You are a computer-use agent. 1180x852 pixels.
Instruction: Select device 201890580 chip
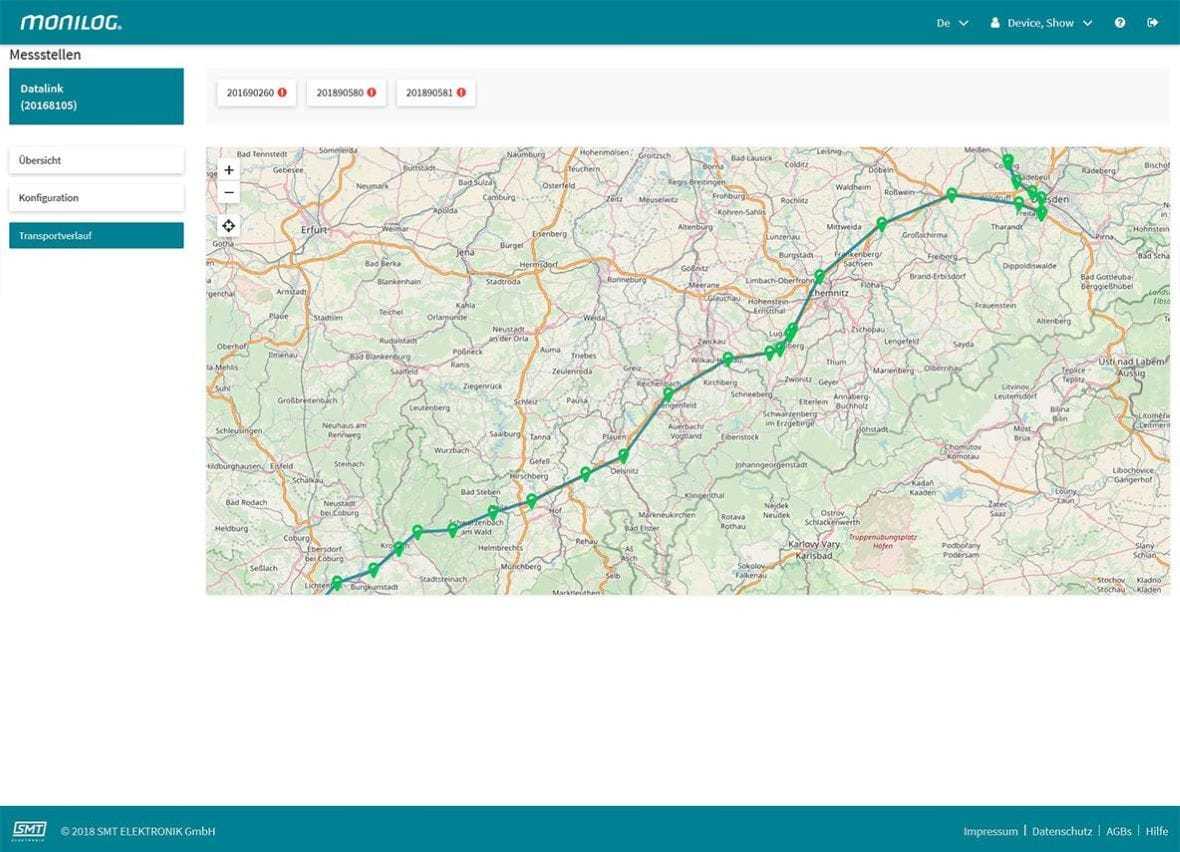pyautogui.click(x=346, y=93)
